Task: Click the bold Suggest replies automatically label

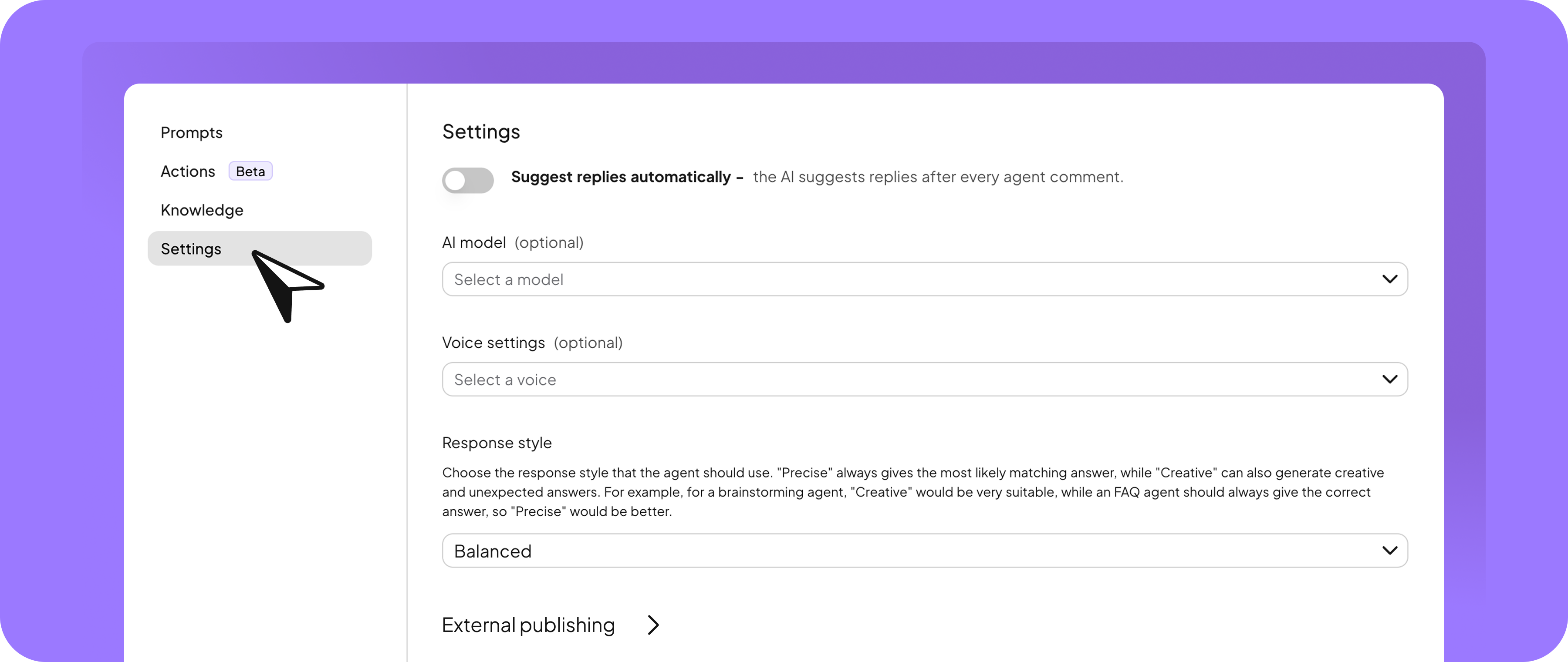Action: click(621, 177)
